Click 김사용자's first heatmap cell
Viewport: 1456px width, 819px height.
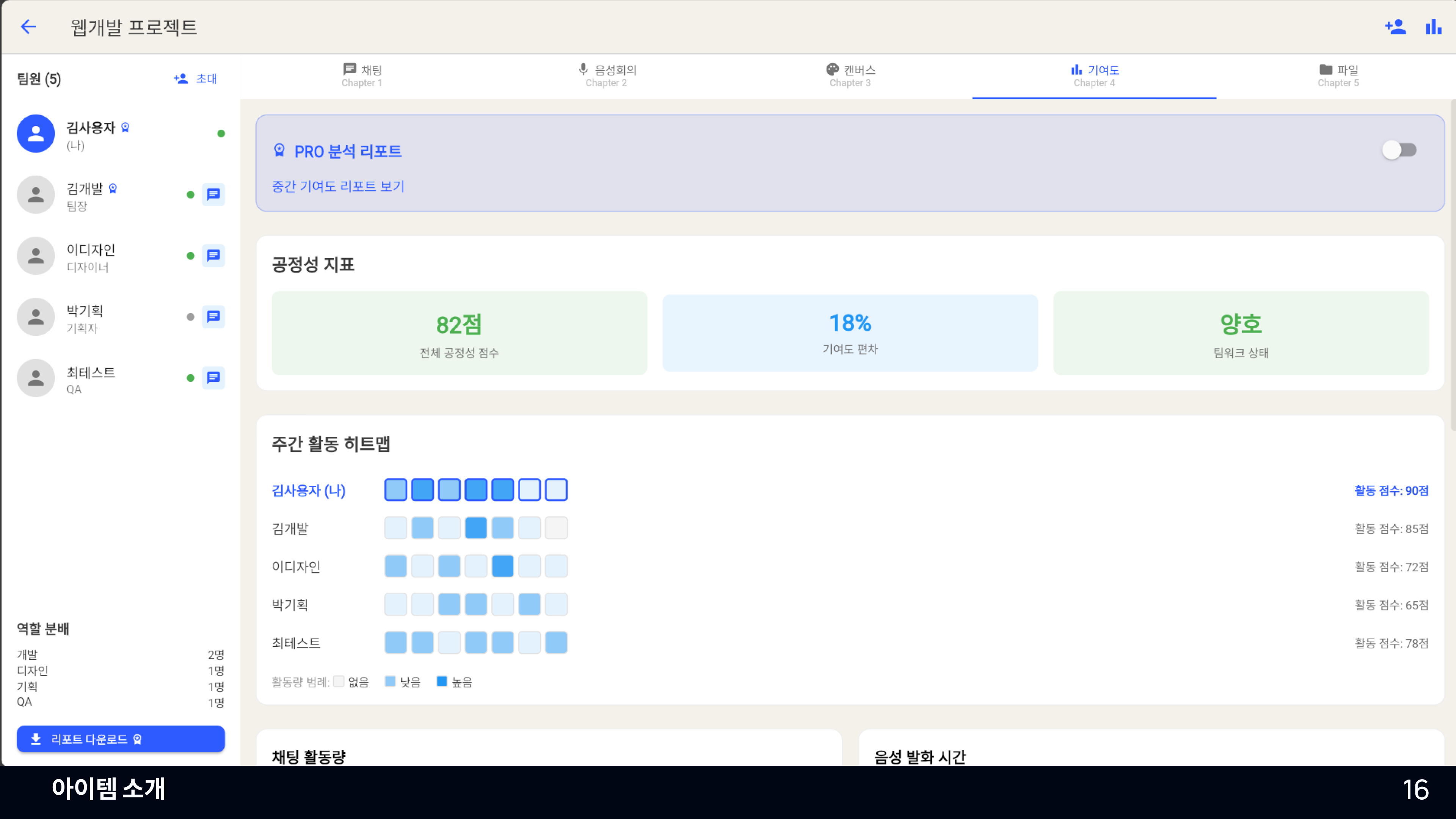[395, 490]
